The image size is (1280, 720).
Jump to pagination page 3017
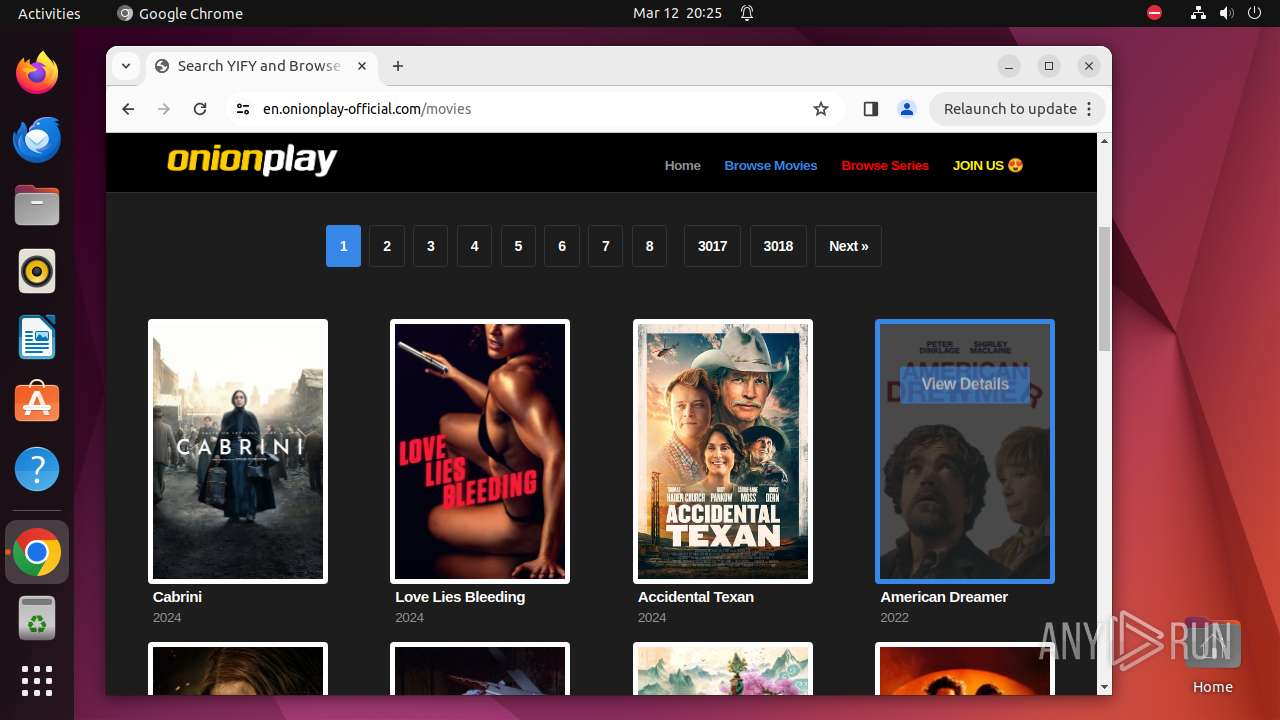pos(712,246)
